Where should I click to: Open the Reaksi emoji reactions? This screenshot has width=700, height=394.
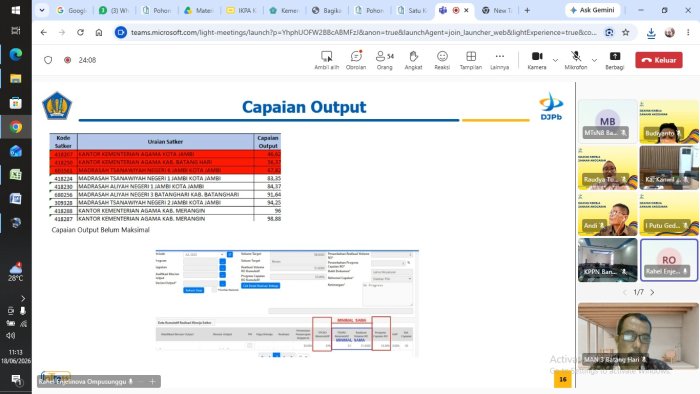(442, 60)
